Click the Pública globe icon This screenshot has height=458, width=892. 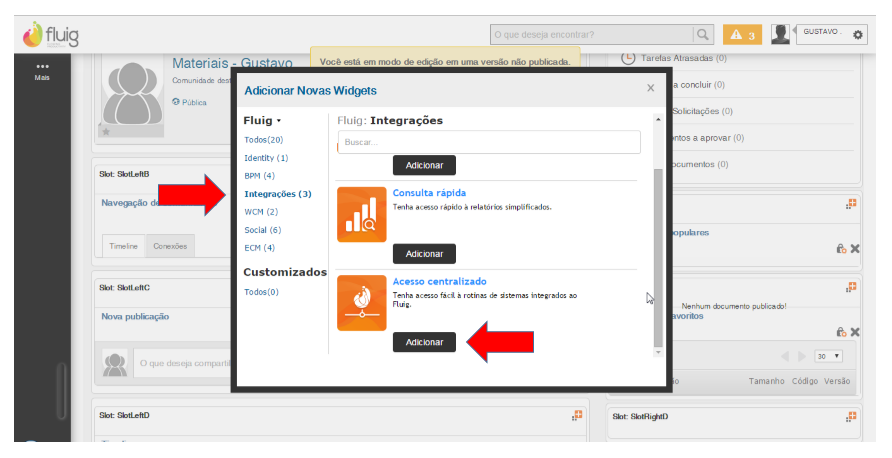tap(176, 102)
